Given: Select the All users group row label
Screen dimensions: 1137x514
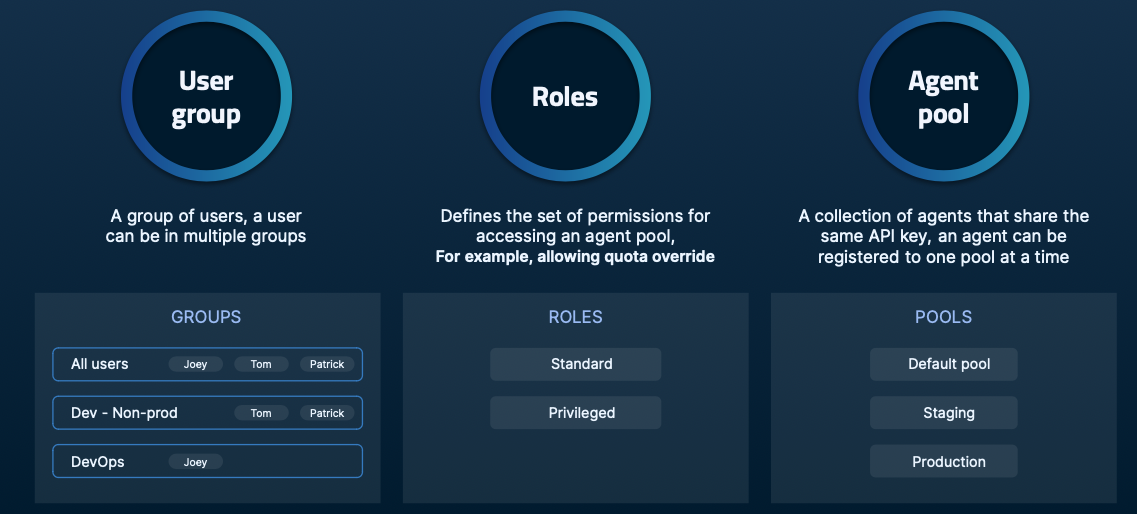Looking at the screenshot, I should tap(100, 364).
